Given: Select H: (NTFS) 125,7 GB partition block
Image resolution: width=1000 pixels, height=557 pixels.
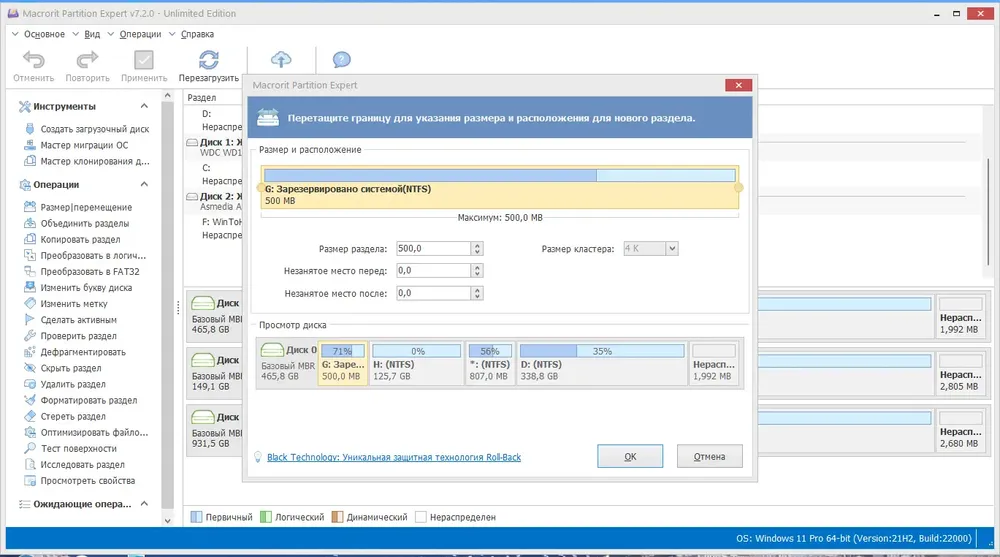Looking at the screenshot, I should click(x=416, y=363).
